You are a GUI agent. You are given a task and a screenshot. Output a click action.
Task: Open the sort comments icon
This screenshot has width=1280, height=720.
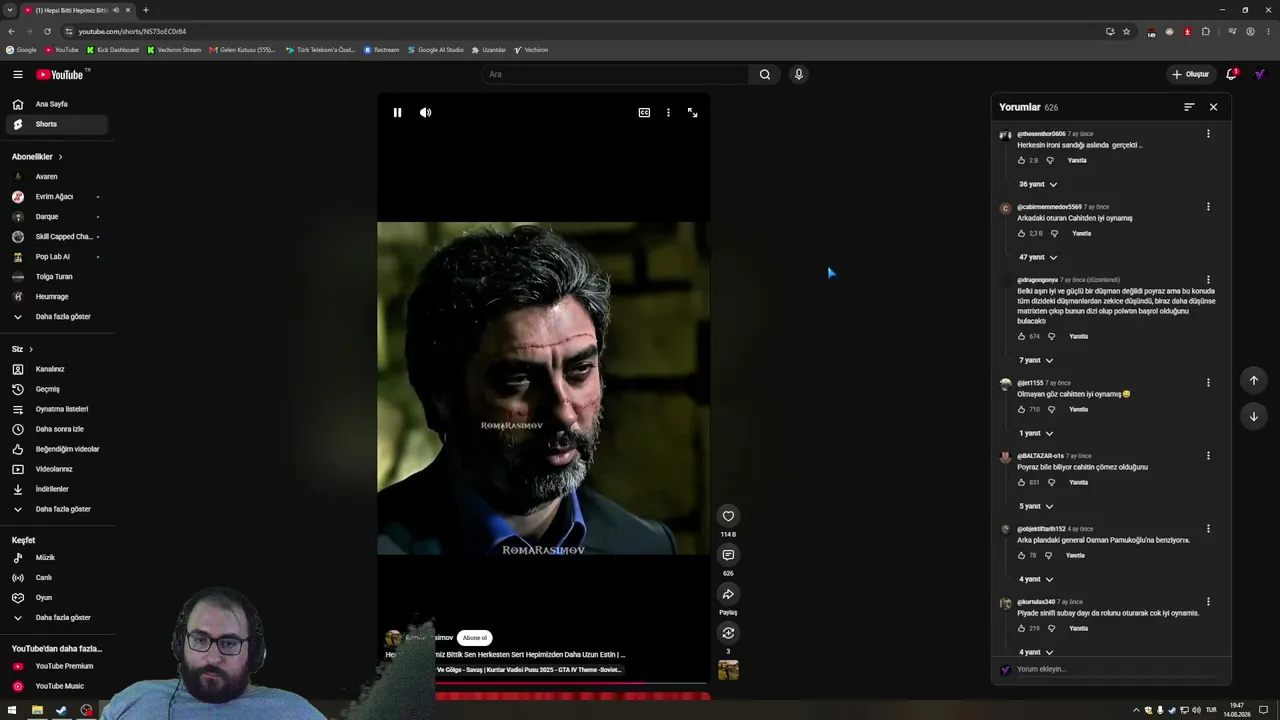(x=1189, y=107)
